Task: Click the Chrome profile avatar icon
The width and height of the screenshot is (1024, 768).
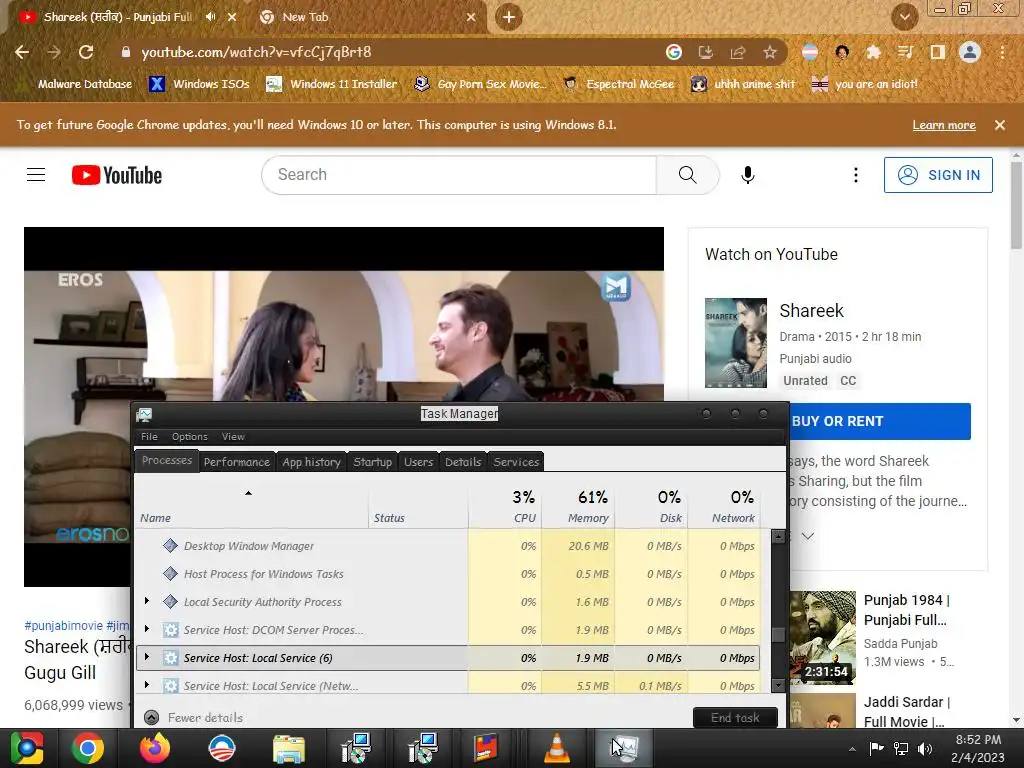Action: [x=970, y=52]
